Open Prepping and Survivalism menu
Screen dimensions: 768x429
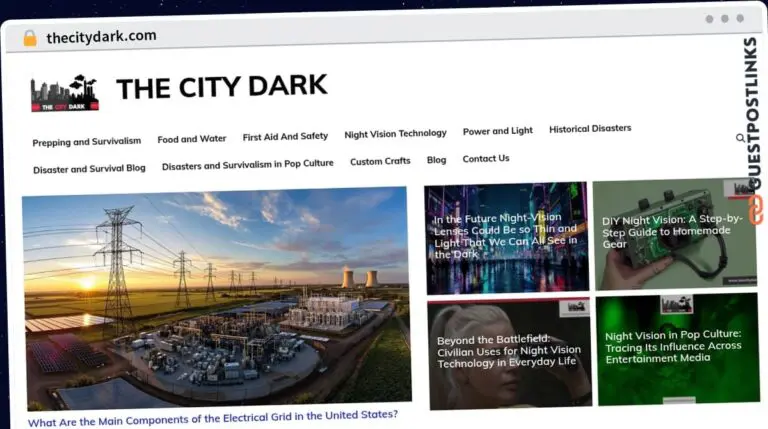pyautogui.click(x=87, y=142)
